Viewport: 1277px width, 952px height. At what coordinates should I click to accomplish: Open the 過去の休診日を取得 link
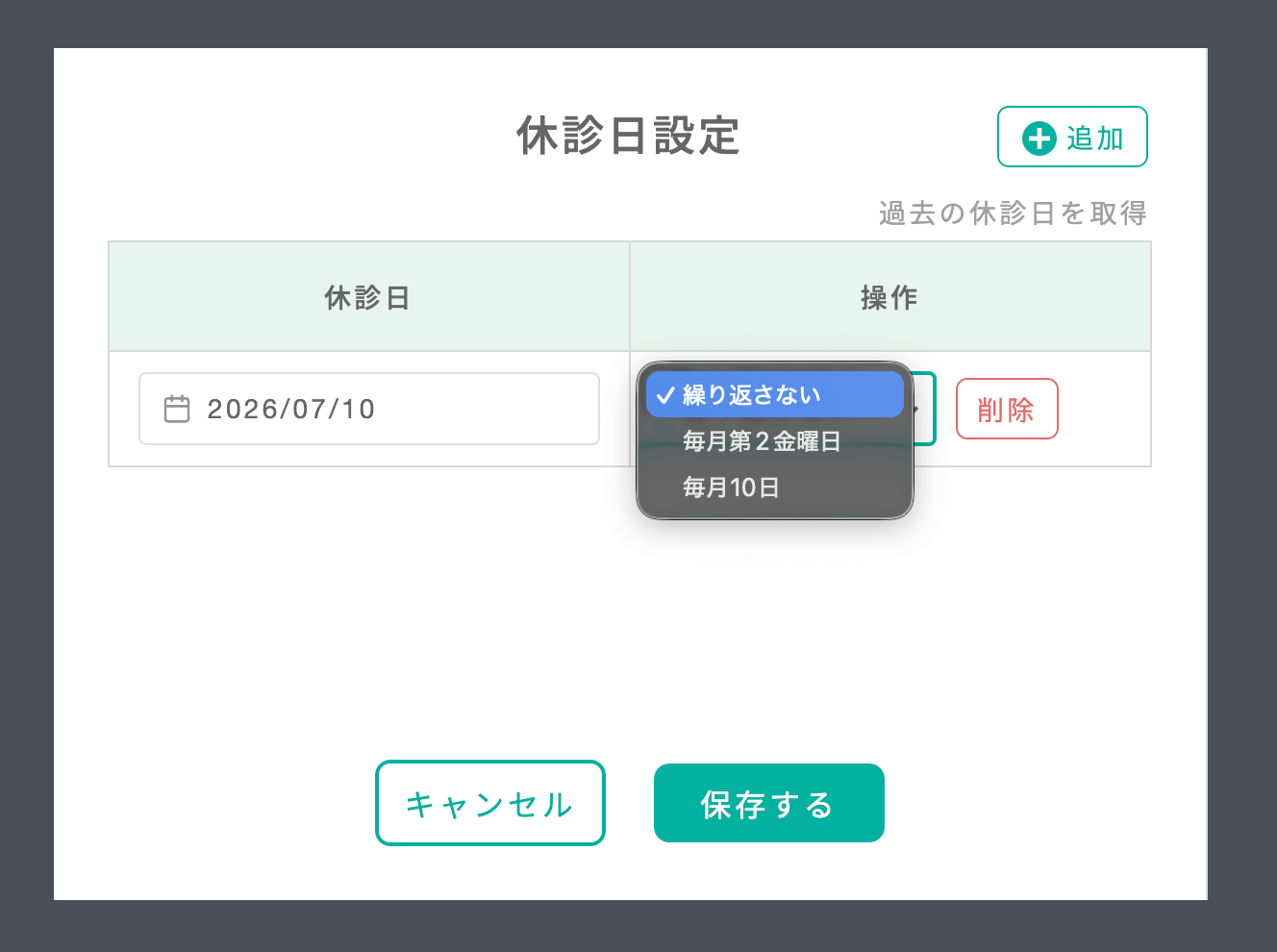pos(1013,213)
